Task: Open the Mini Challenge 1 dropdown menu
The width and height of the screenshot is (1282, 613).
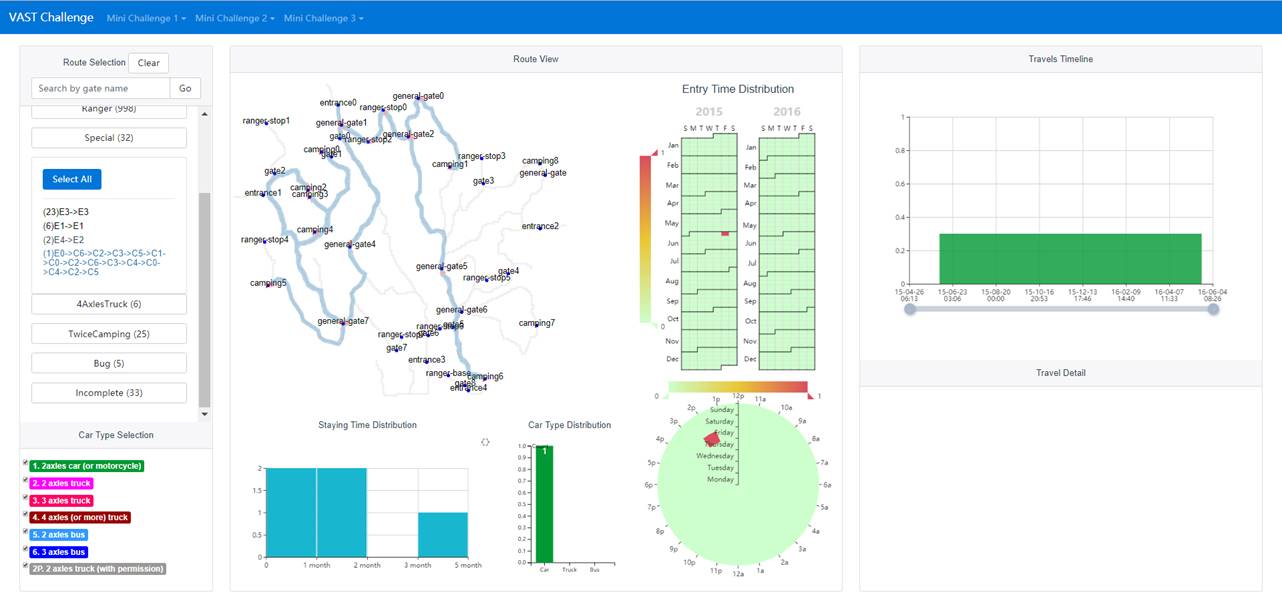Action: (x=144, y=18)
